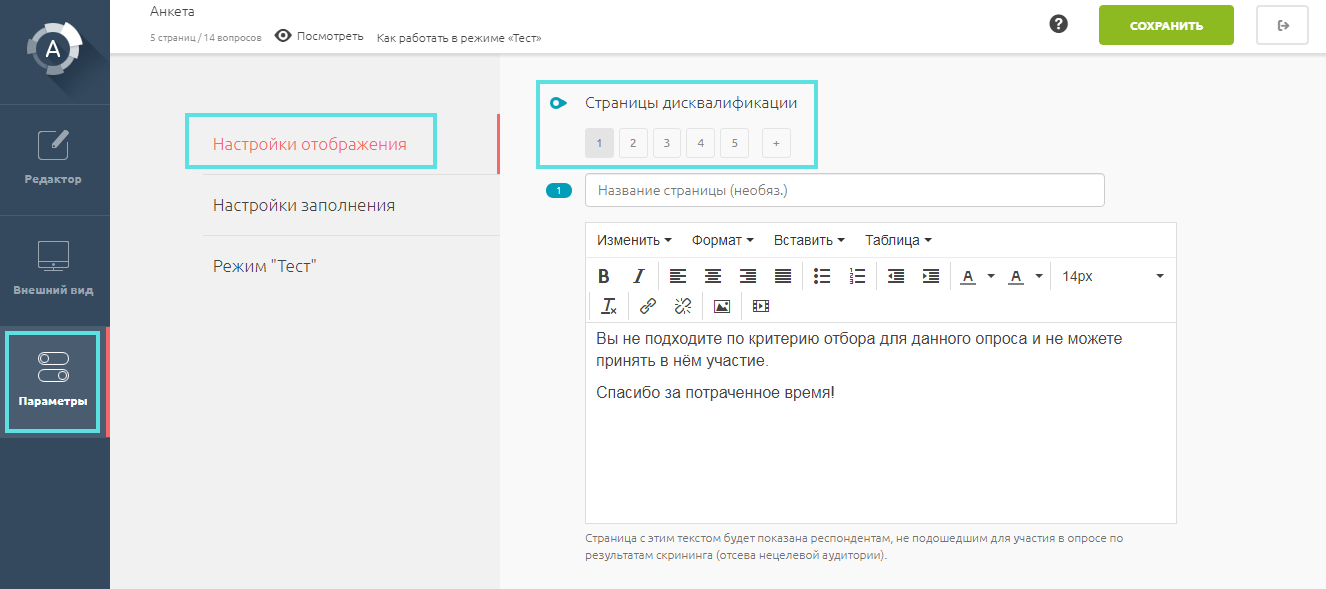Expand the Формат menu dropdown

(x=722, y=240)
